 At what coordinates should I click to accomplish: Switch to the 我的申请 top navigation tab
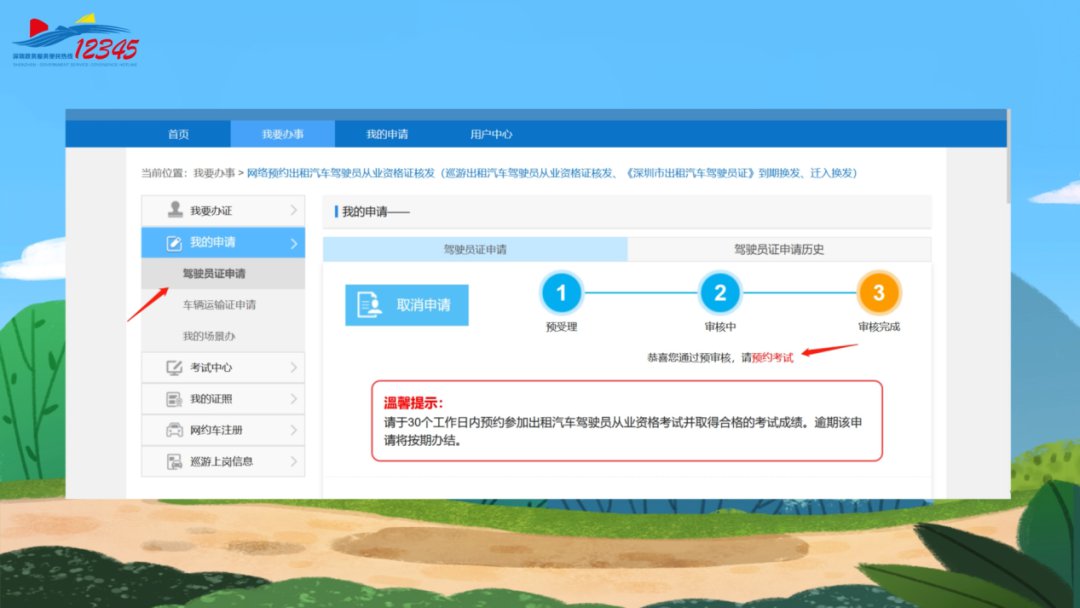tap(386, 134)
